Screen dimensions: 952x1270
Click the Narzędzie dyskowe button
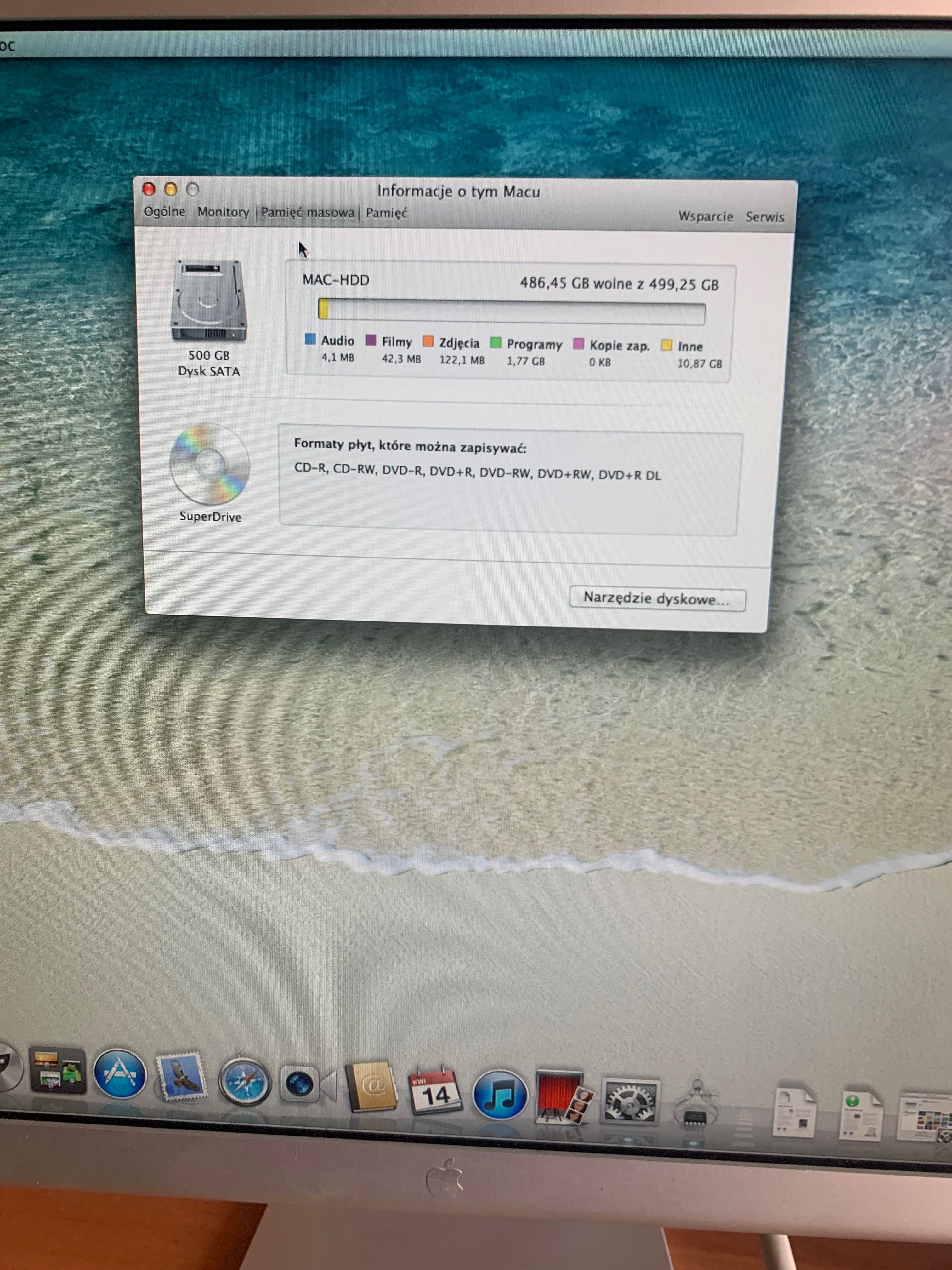658,599
